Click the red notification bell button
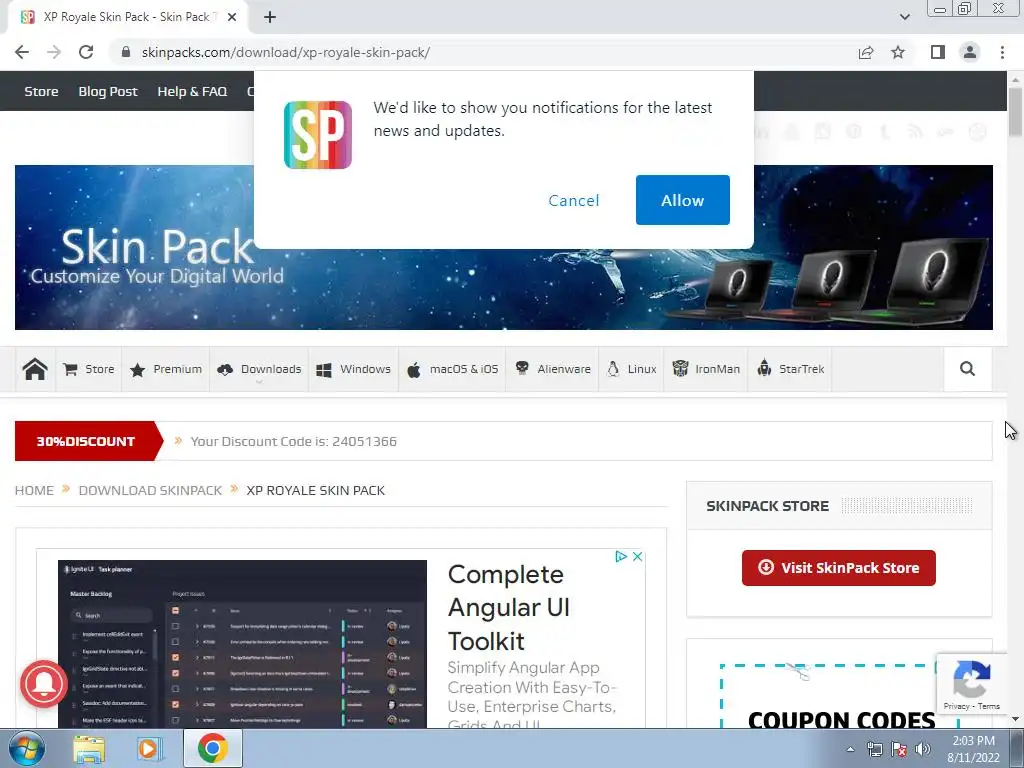Screen dimensions: 1024x768 click(x=44, y=684)
